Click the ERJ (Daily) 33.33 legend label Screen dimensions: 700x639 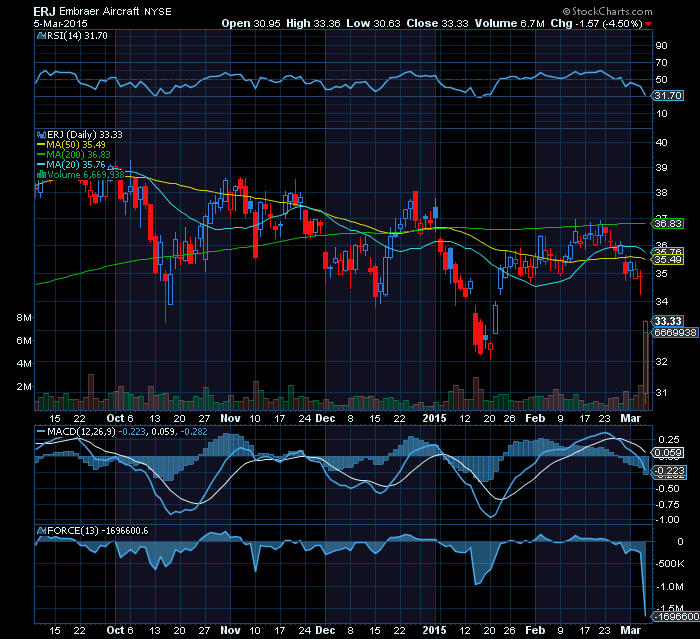click(85, 135)
